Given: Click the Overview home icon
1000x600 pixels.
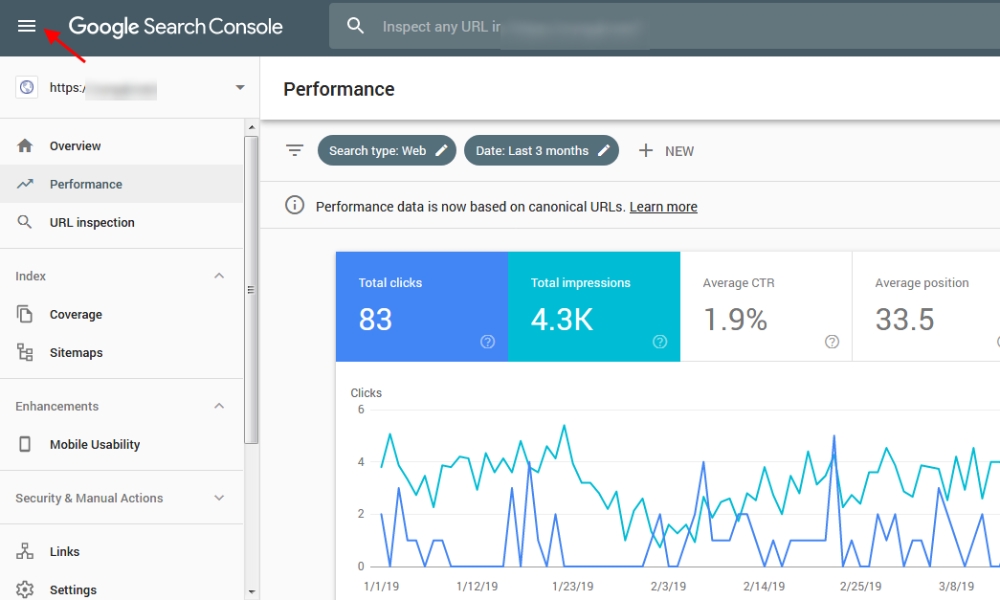Looking at the screenshot, I should [x=25, y=146].
